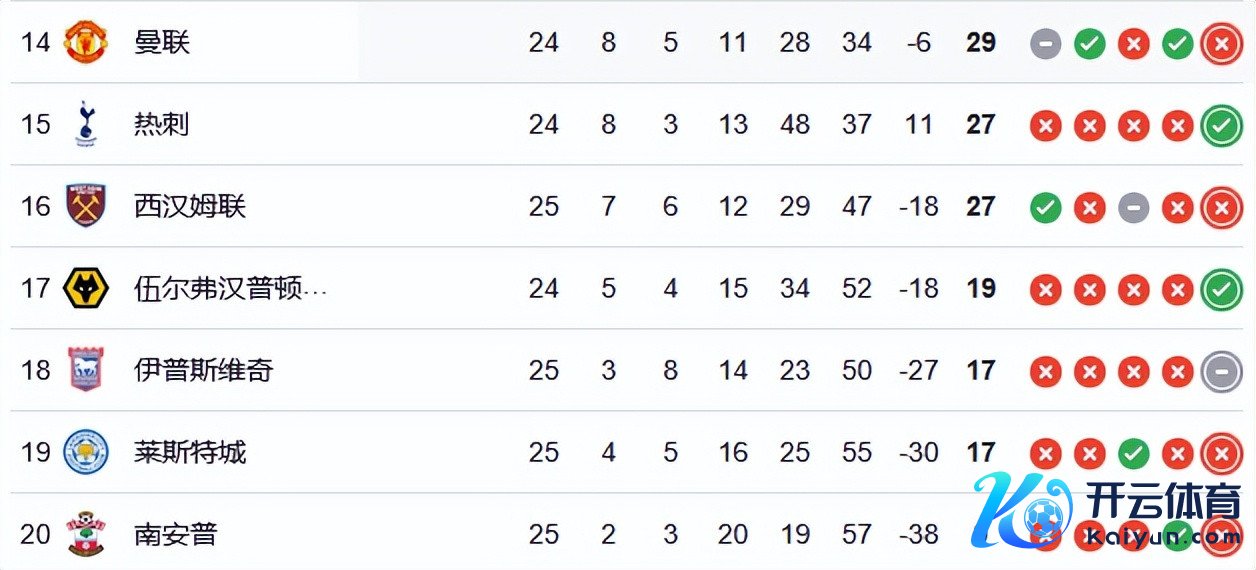Select the 伊普斯维奇 team name
The height and width of the screenshot is (570, 1256).
click(x=203, y=371)
